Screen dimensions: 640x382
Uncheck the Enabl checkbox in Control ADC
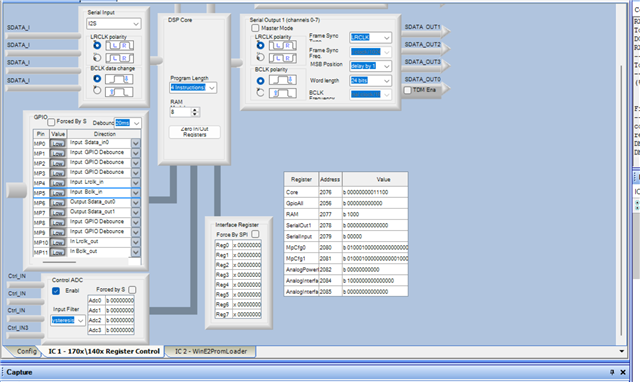click(56, 291)
